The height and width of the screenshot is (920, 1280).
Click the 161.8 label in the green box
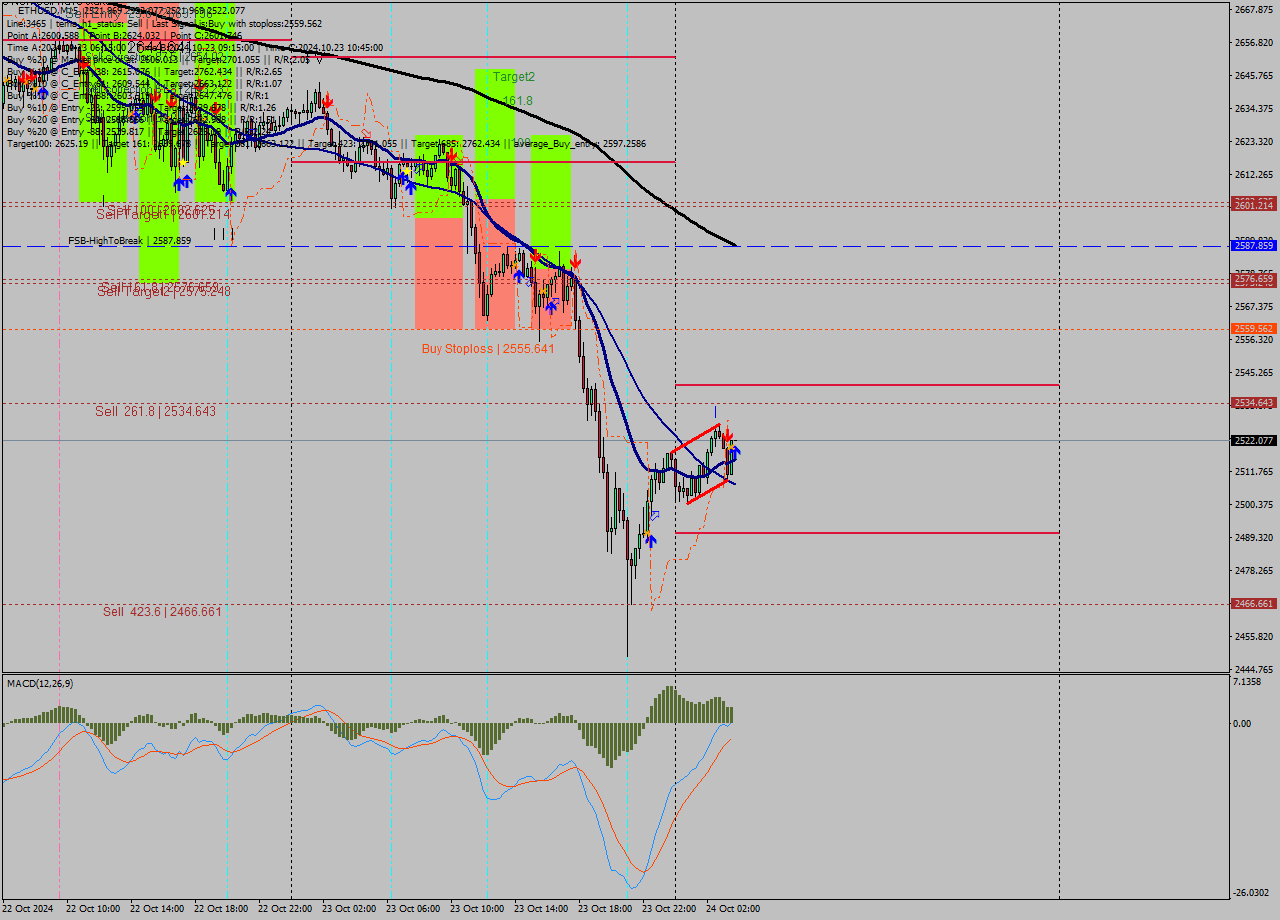coord(518,101)
